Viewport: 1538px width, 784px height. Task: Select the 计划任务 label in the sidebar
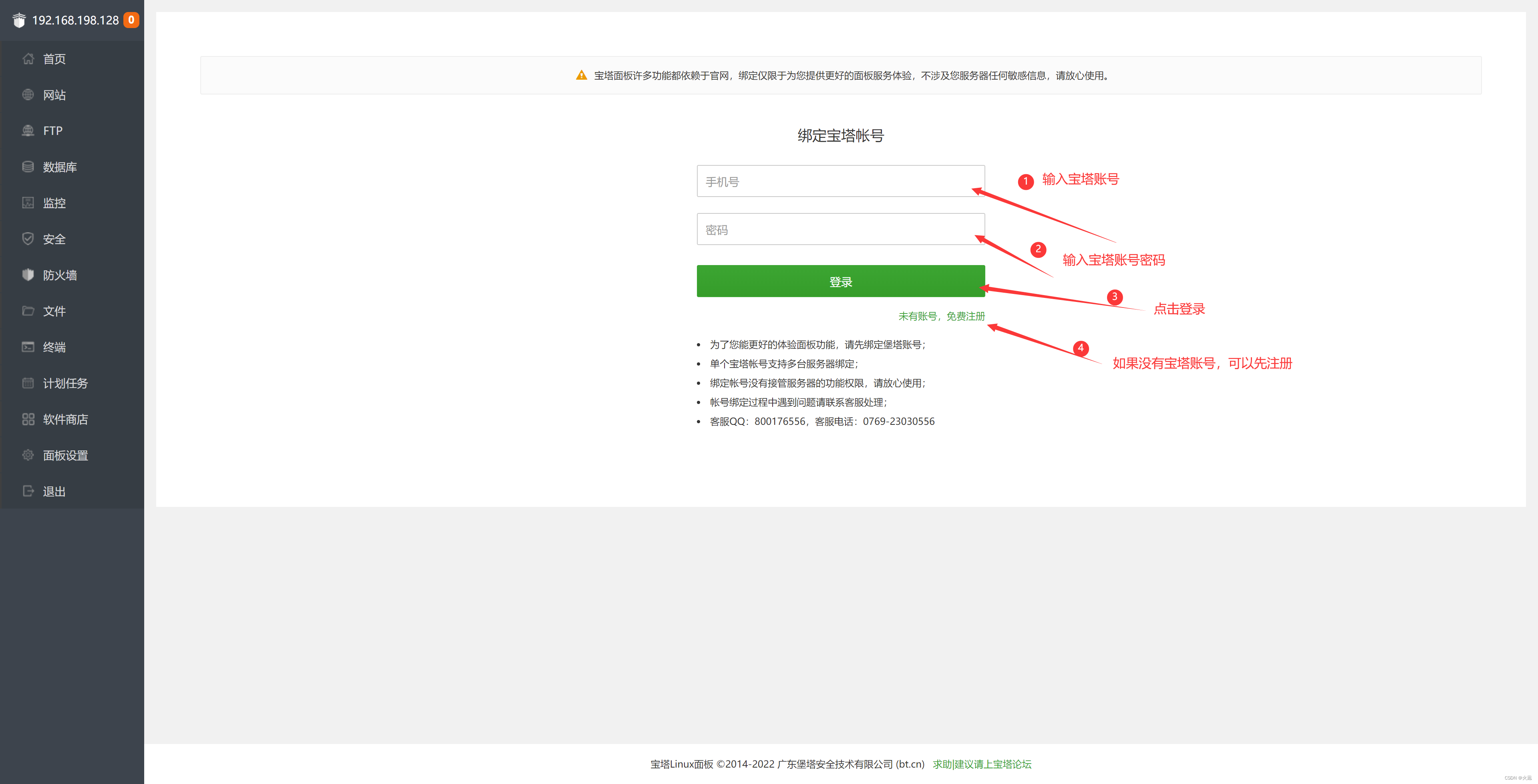point(66,383)
